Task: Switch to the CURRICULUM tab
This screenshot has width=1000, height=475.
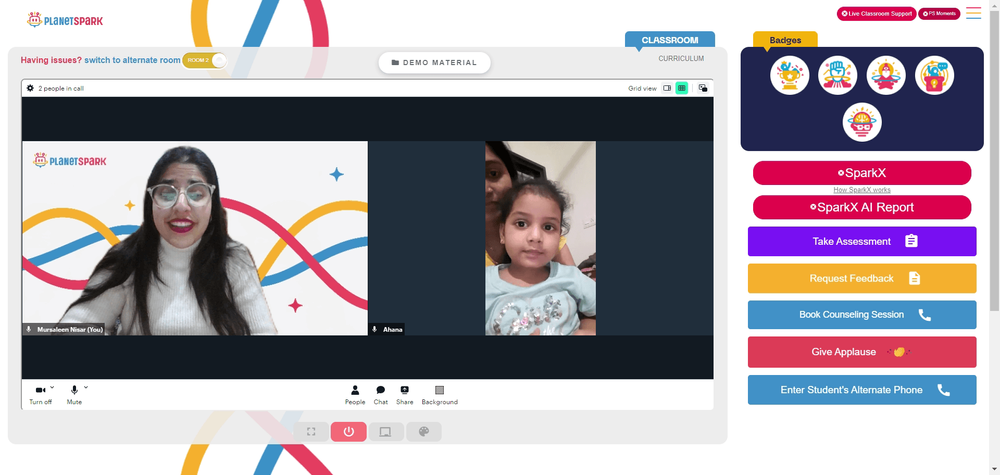Action: (x=681, y=59)
